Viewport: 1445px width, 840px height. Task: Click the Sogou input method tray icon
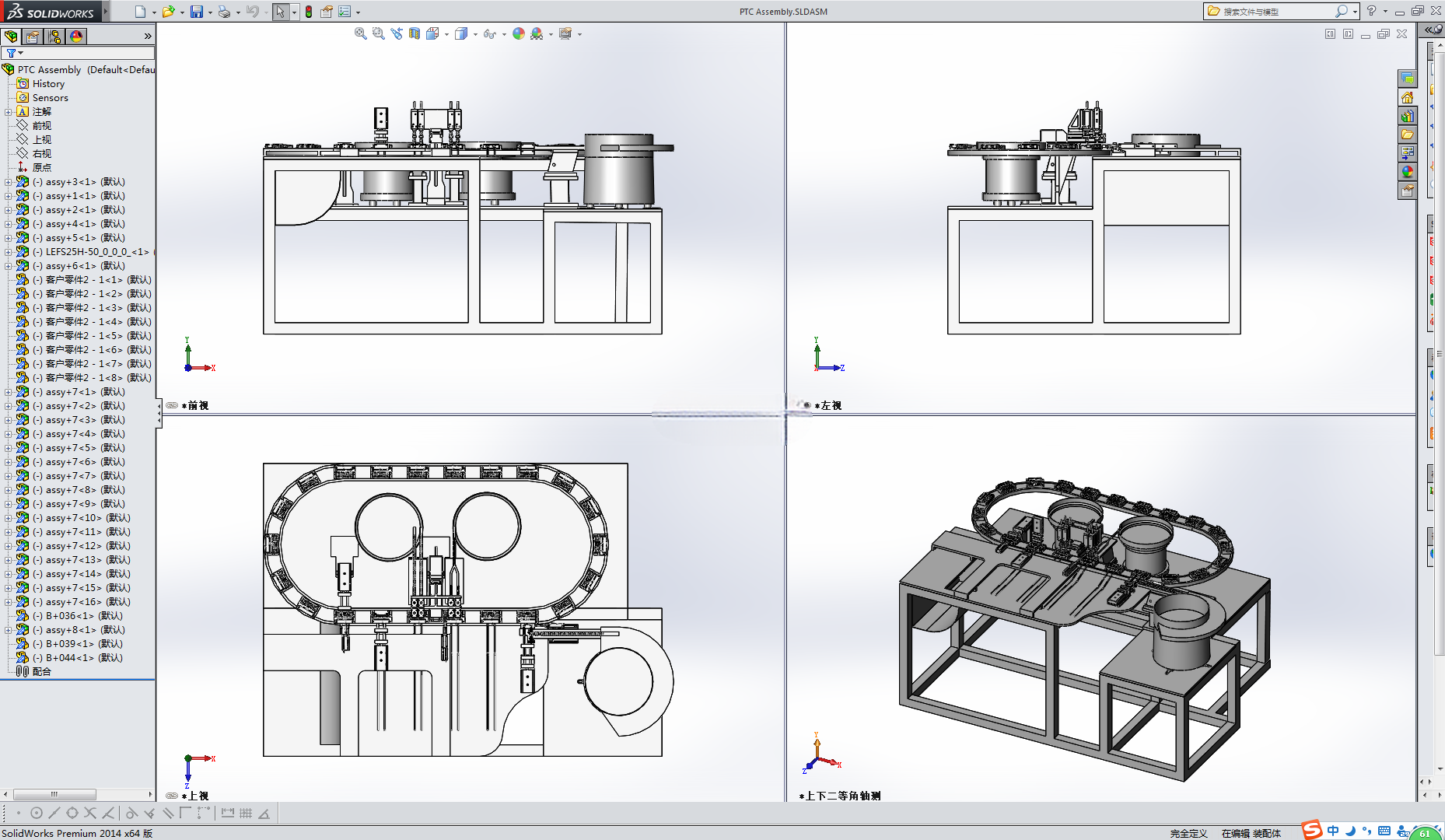(1312, 831)
